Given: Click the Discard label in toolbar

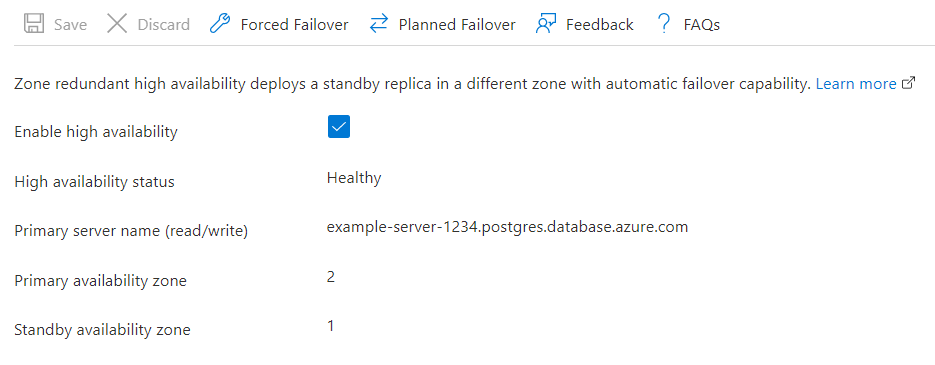Looking at the screenshot, I should pyautogui.click(x=163, y=24).
